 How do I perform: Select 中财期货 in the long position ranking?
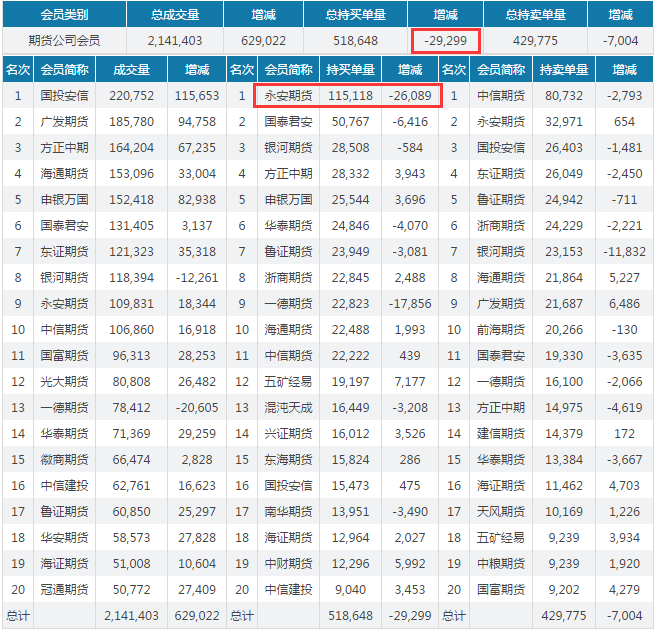(288, 563)
